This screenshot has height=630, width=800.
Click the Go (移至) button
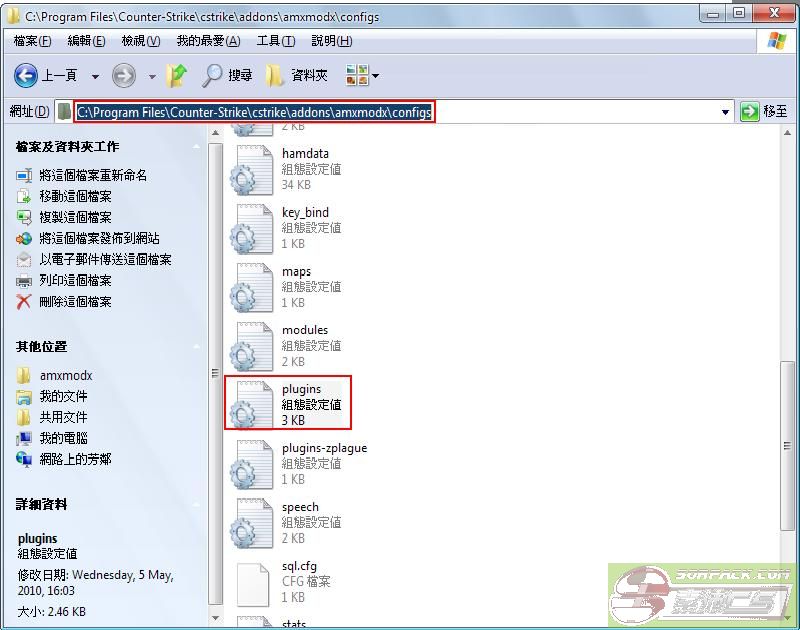click(x=764, y=112)
